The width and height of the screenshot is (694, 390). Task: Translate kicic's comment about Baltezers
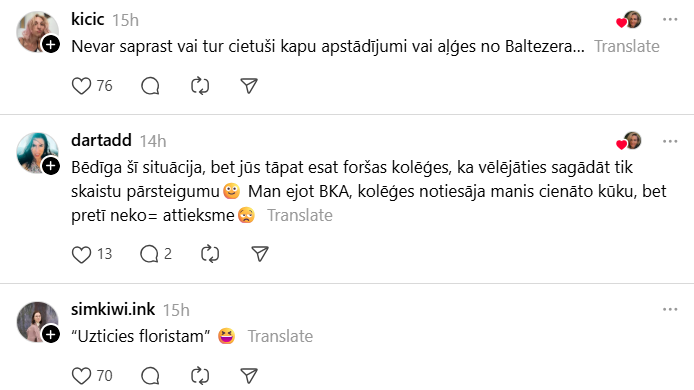click(626, 46)
